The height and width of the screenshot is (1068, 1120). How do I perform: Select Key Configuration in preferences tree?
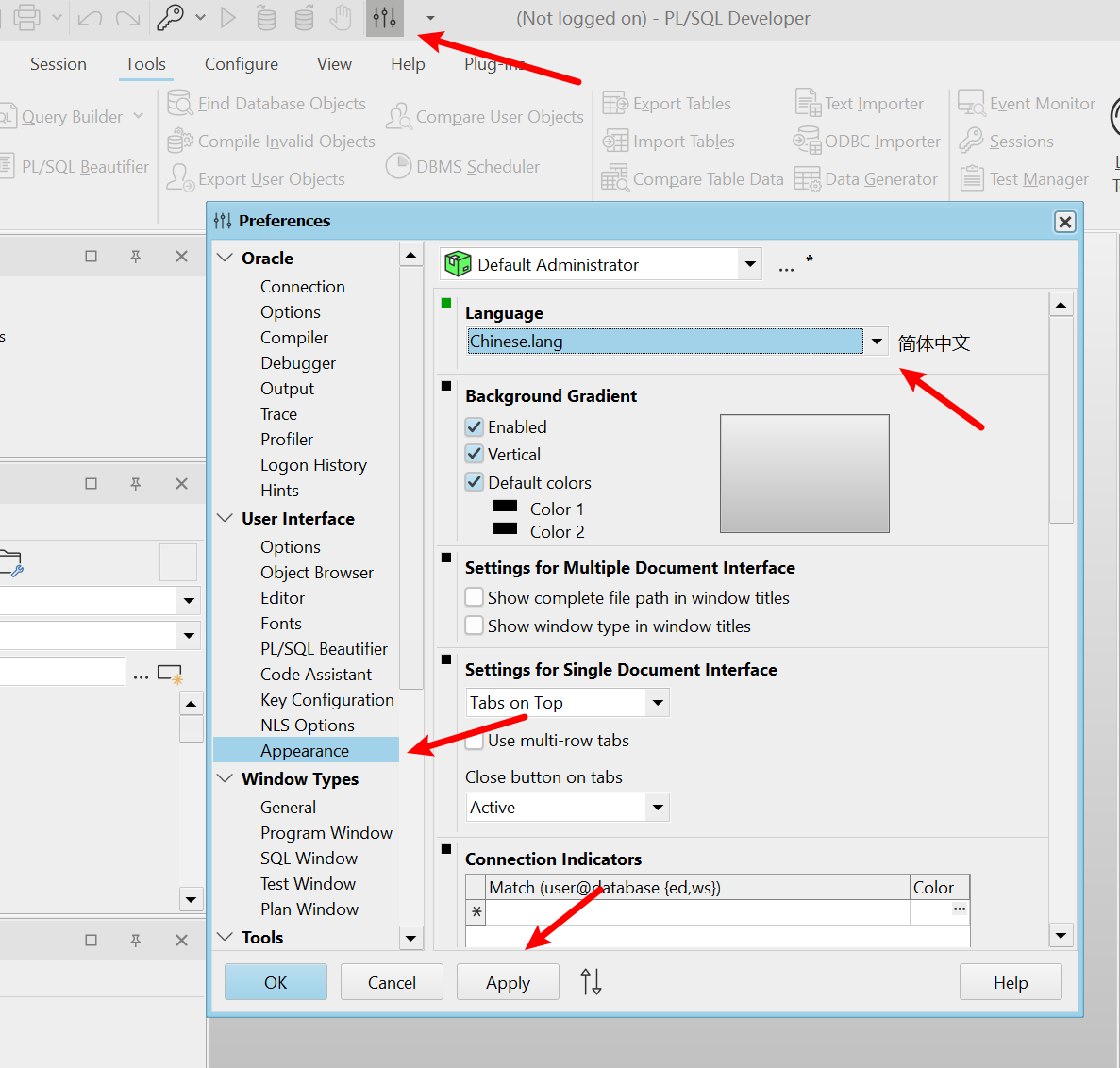327,699
